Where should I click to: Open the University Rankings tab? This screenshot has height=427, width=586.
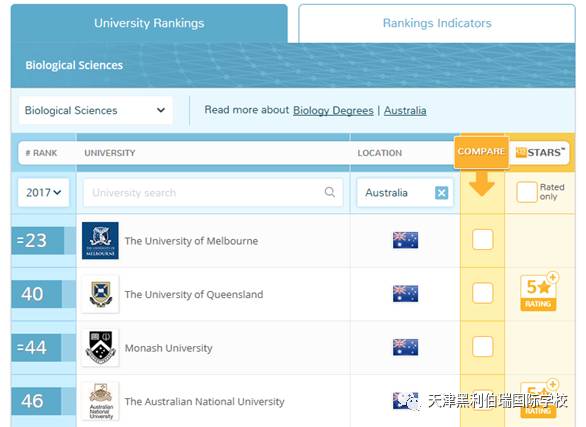(x=149, y=23)
